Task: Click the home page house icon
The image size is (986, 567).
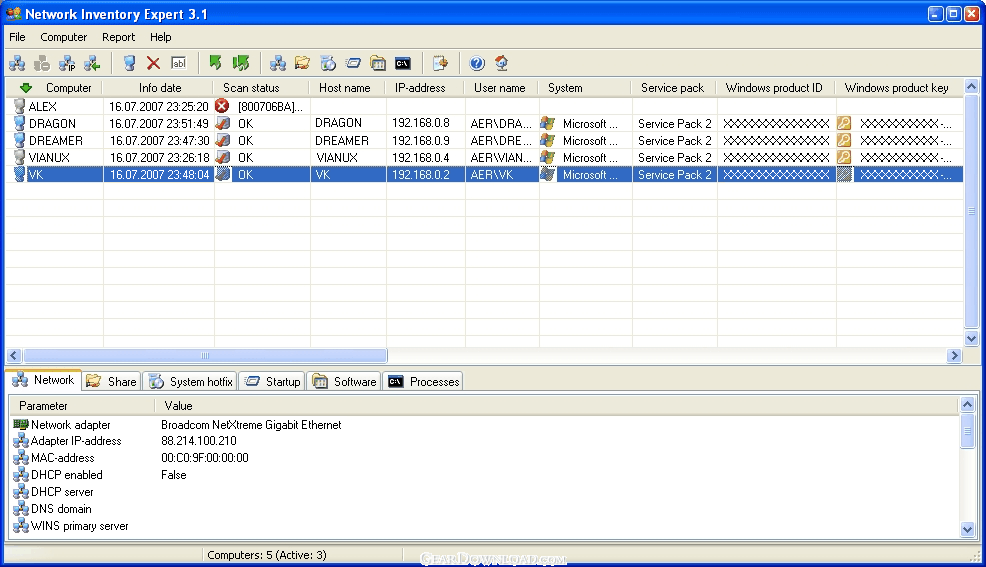Action: (501, 63)
